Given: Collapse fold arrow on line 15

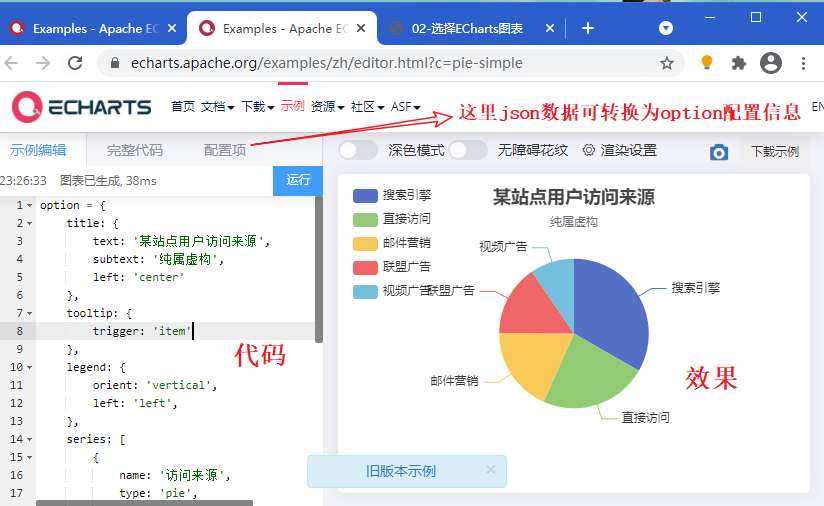Looking at the screenshot, I should (x=29, y=458).
